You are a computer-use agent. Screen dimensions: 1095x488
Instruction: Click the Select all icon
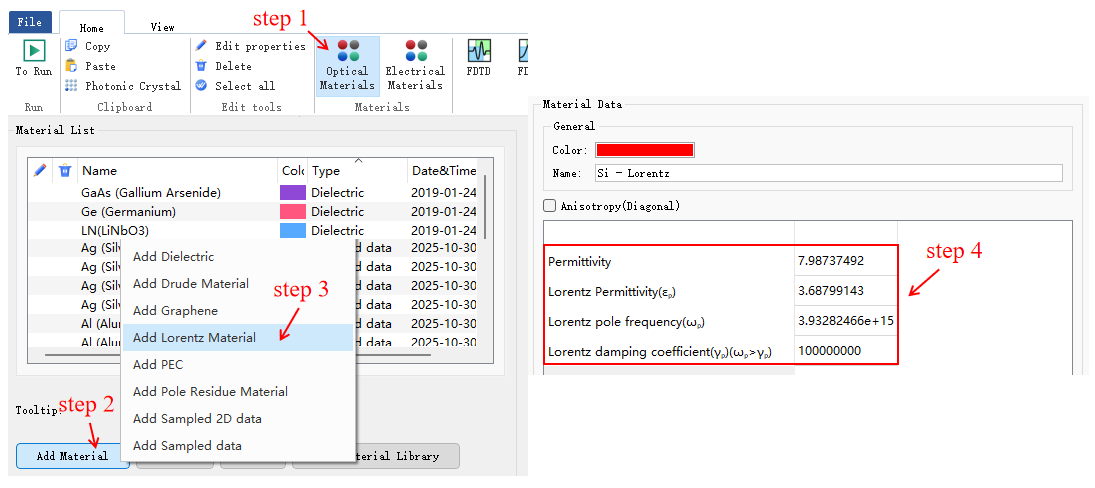[x=201, y=86]
